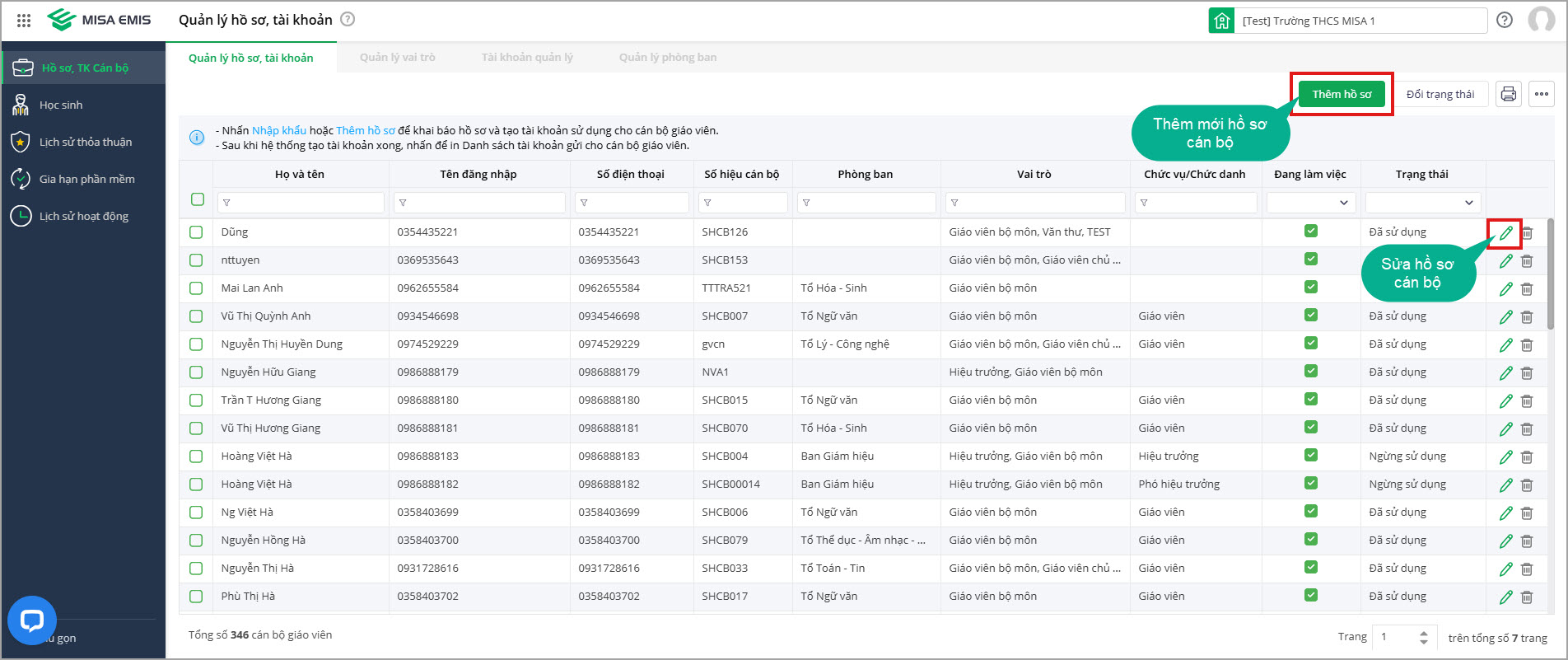The image size is (1568, 660).
Task: Open the live chat bubble icon
Action: (x=32, y=620)
